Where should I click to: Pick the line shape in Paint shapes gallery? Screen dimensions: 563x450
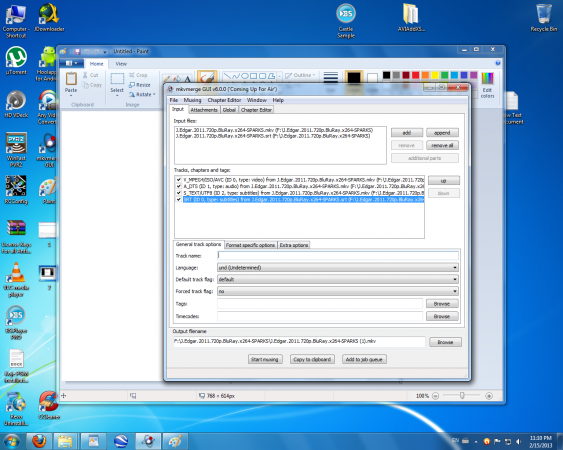click(x=227, y=76)
